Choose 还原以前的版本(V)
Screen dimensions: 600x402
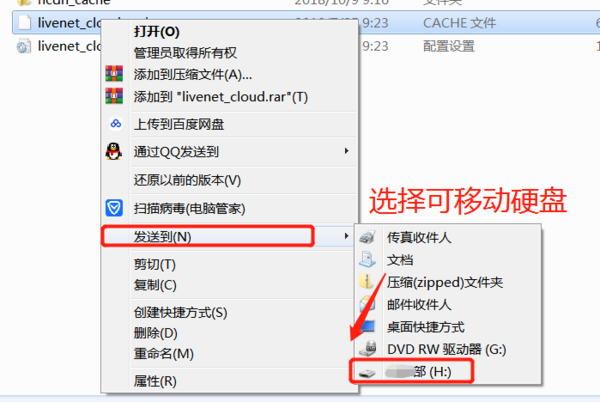187,180
